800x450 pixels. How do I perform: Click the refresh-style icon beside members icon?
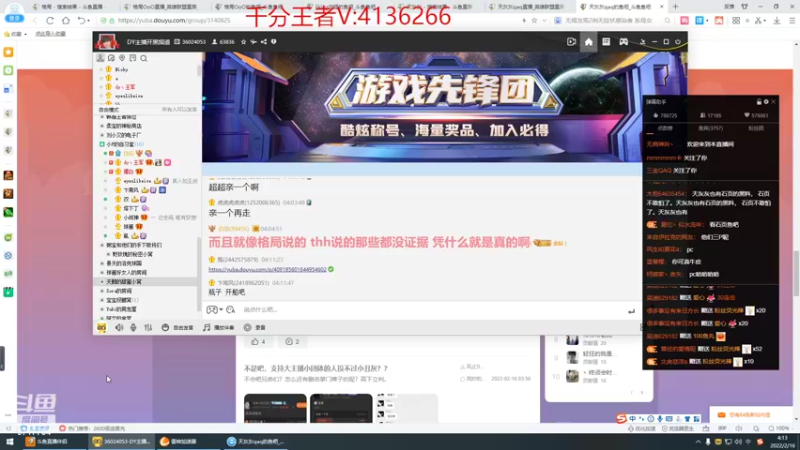tap(111, 58)
